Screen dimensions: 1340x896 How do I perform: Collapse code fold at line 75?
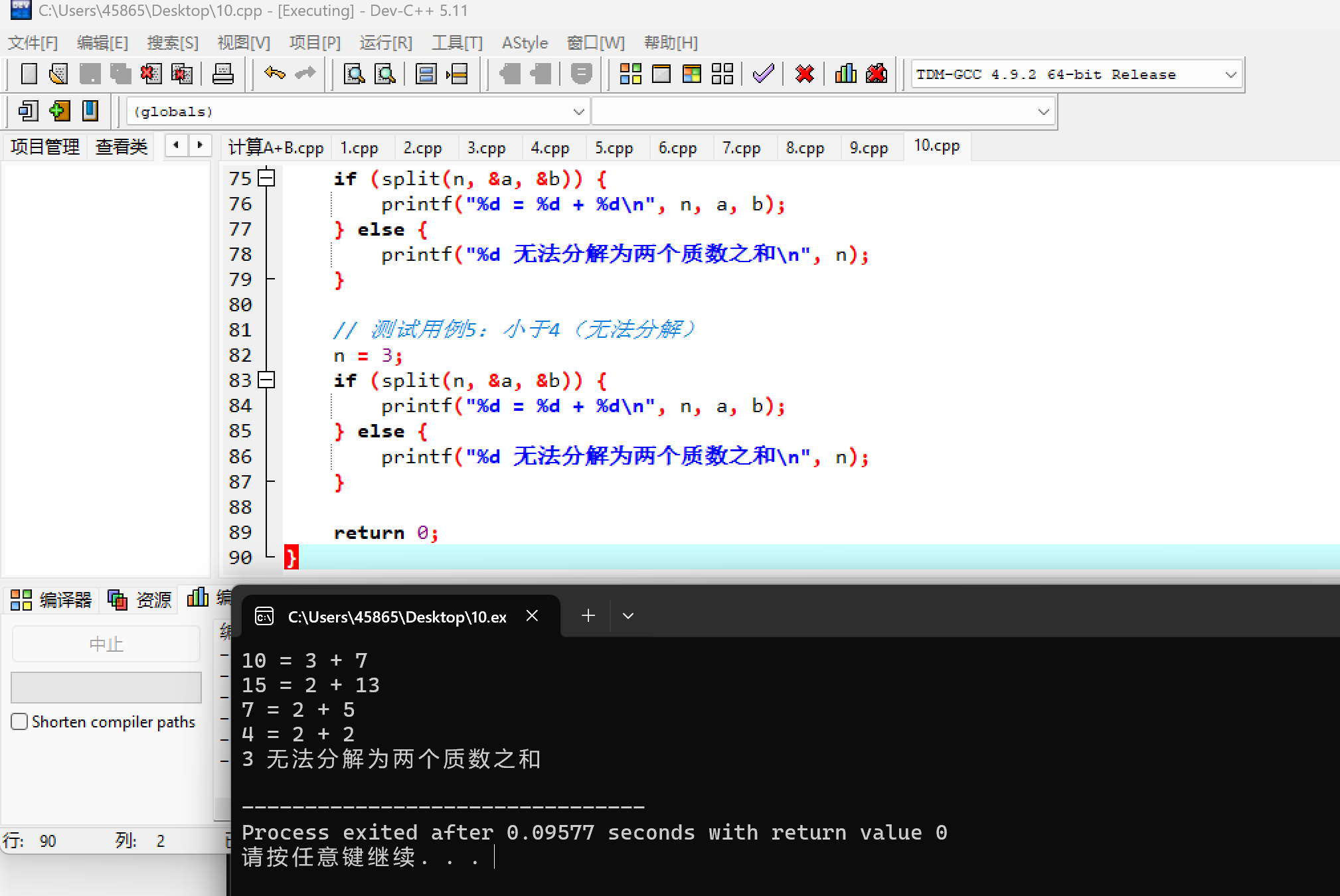point(266,178)
